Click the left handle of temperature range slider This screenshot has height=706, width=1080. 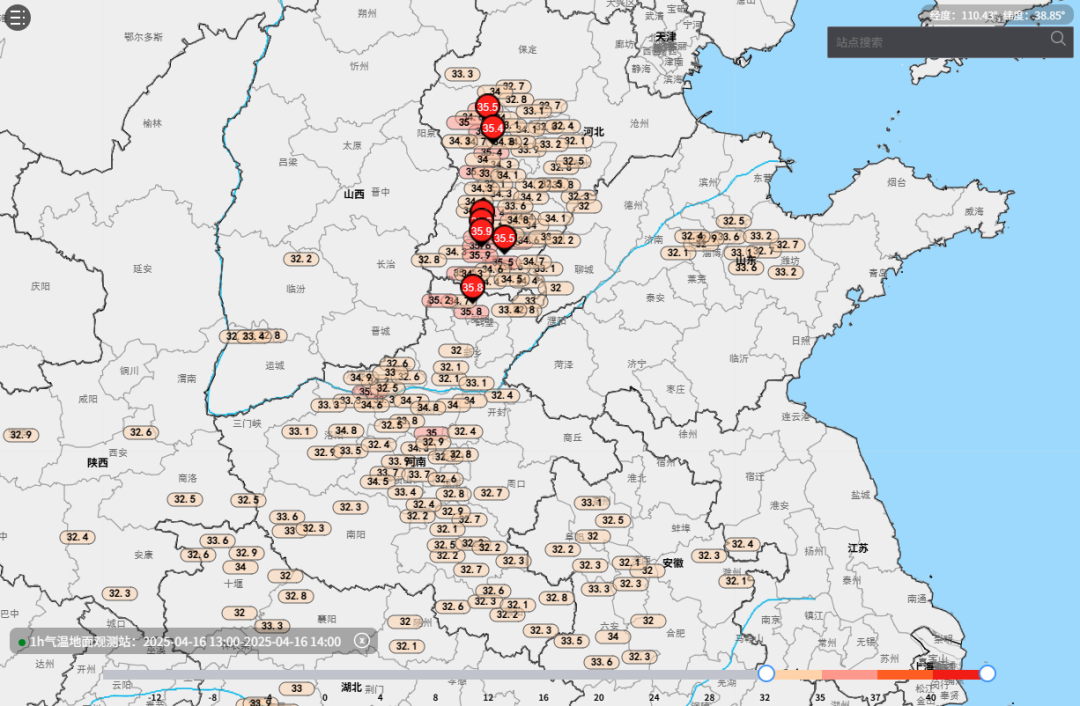(x=766, y=674)
